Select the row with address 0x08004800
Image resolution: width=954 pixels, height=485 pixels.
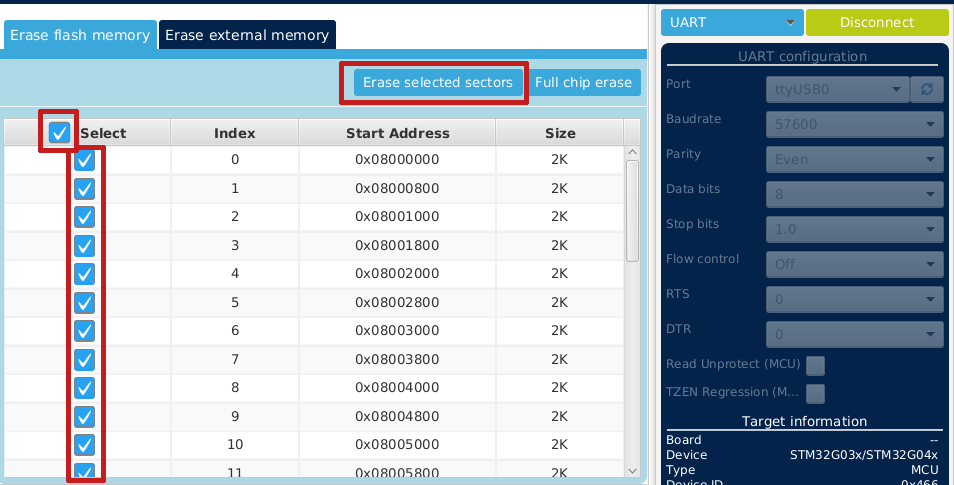coord(397,416)
